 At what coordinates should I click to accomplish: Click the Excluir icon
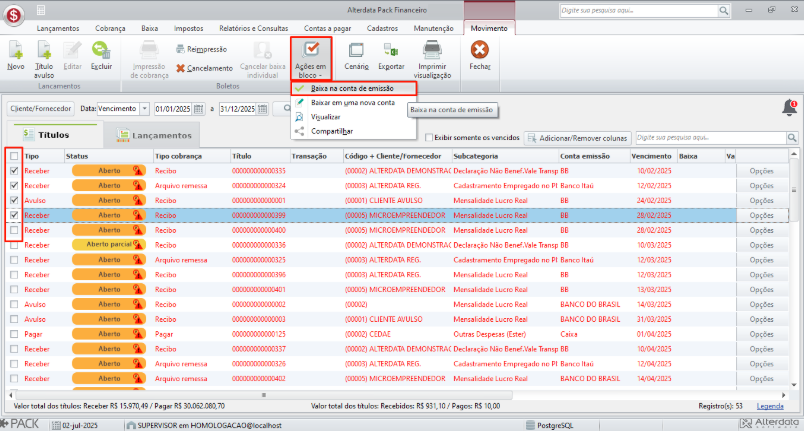point(101,50)
